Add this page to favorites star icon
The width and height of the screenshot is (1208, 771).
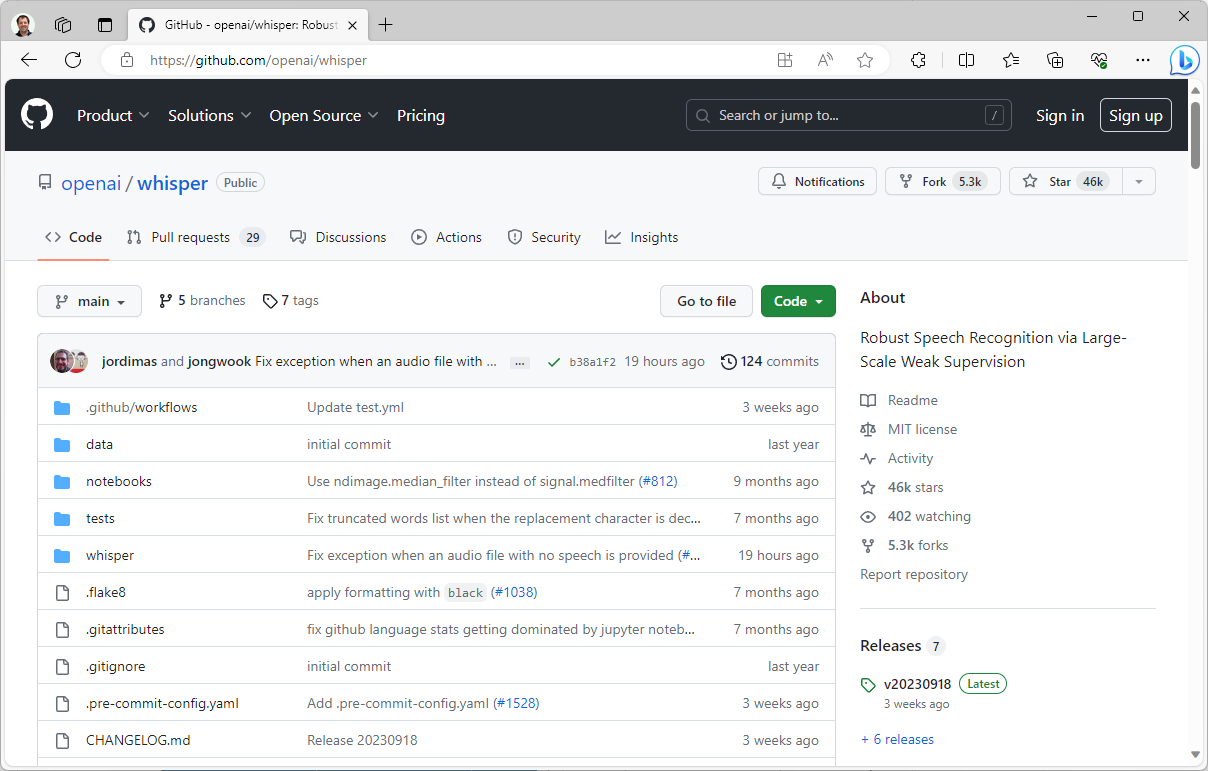865,60
